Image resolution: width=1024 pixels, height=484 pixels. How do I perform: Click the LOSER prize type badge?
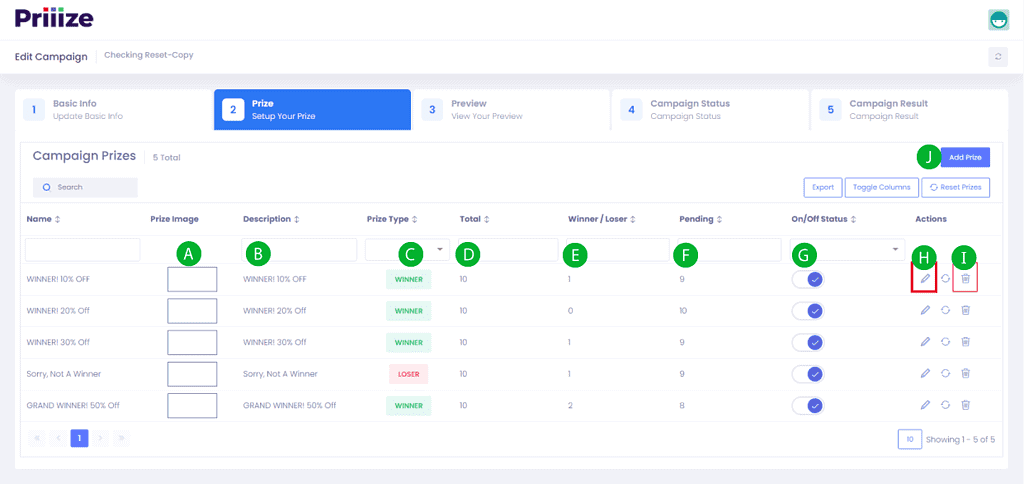(409, 374)
